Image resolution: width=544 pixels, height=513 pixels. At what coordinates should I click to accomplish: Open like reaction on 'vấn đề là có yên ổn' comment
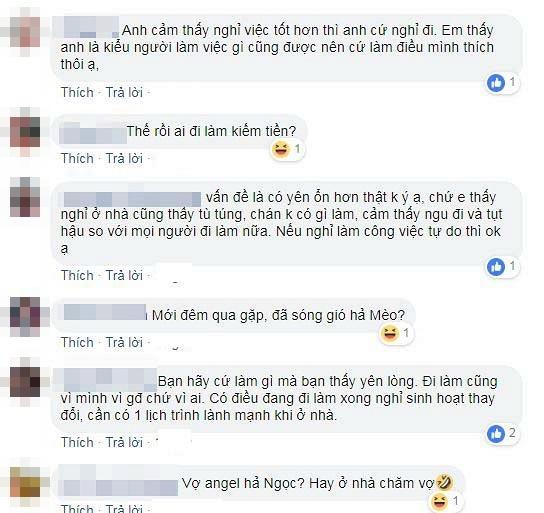[495, 267]
